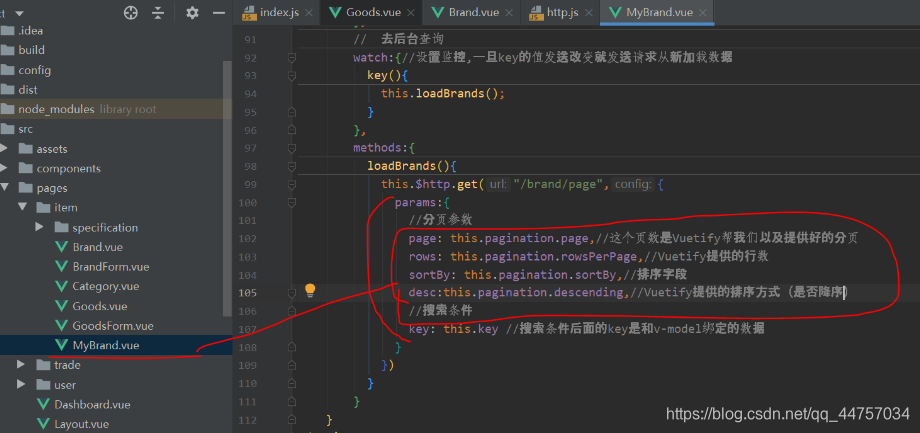Click fold marker at line 100 params
Viewport: 920px width, 433px height.
292,202
